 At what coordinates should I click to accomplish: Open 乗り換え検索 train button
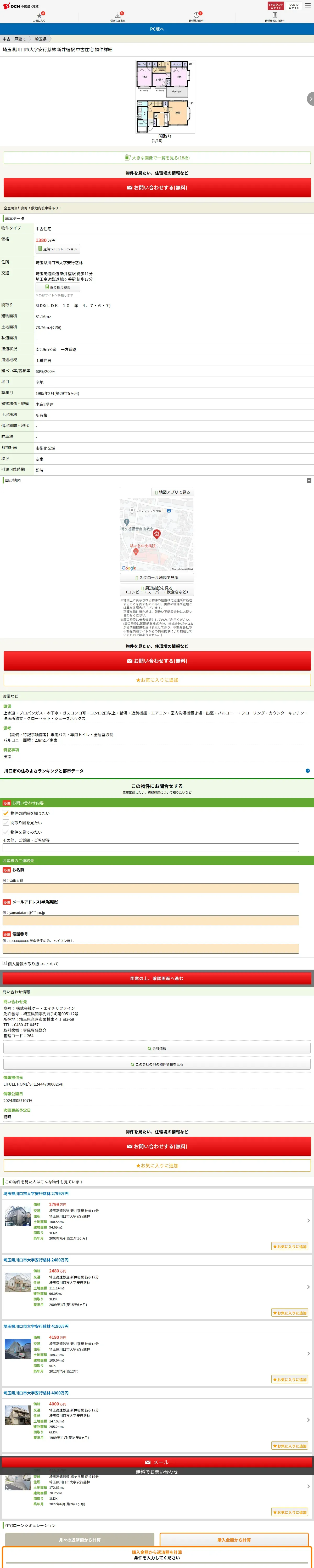point(57,287)
